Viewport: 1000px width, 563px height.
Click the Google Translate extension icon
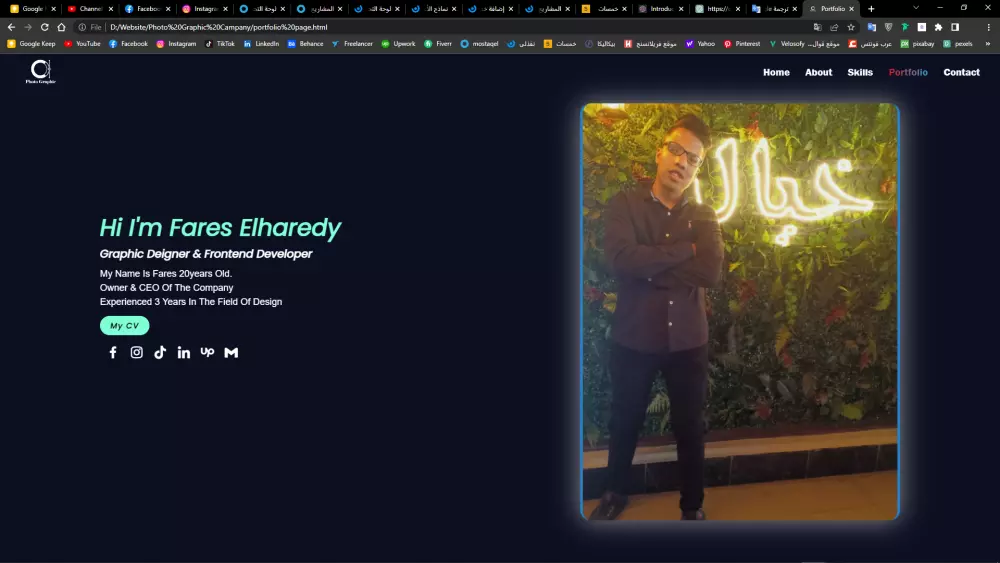[x=872, y=27]
